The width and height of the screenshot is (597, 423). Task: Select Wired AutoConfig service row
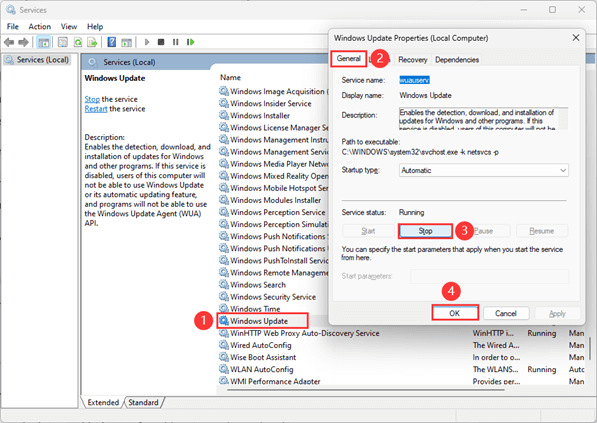[261, 345]
